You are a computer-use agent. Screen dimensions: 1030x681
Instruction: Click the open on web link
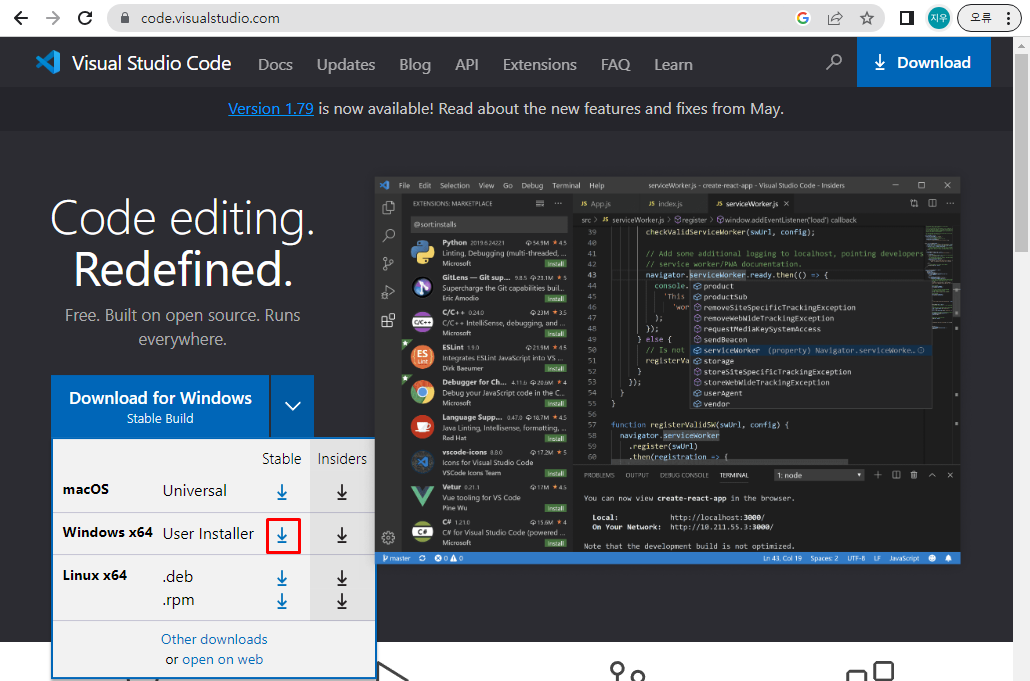[x=222, y=659]
